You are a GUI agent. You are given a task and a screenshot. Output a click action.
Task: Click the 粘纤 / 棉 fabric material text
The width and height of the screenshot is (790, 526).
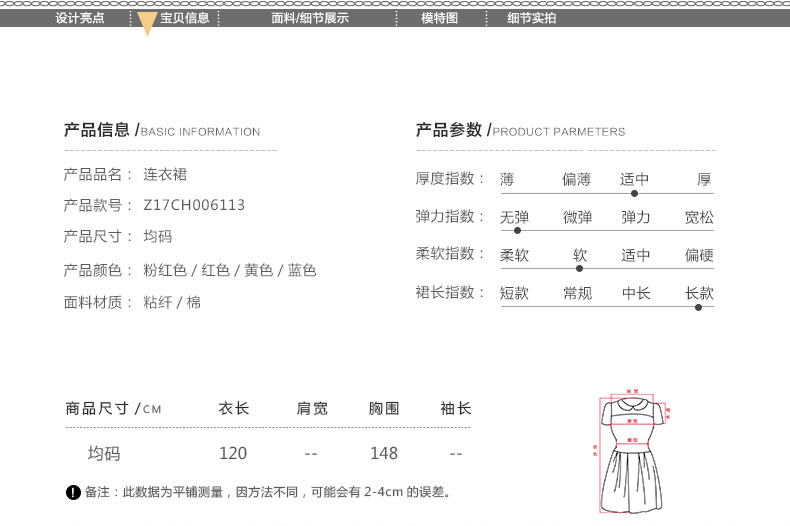point(172,302)
